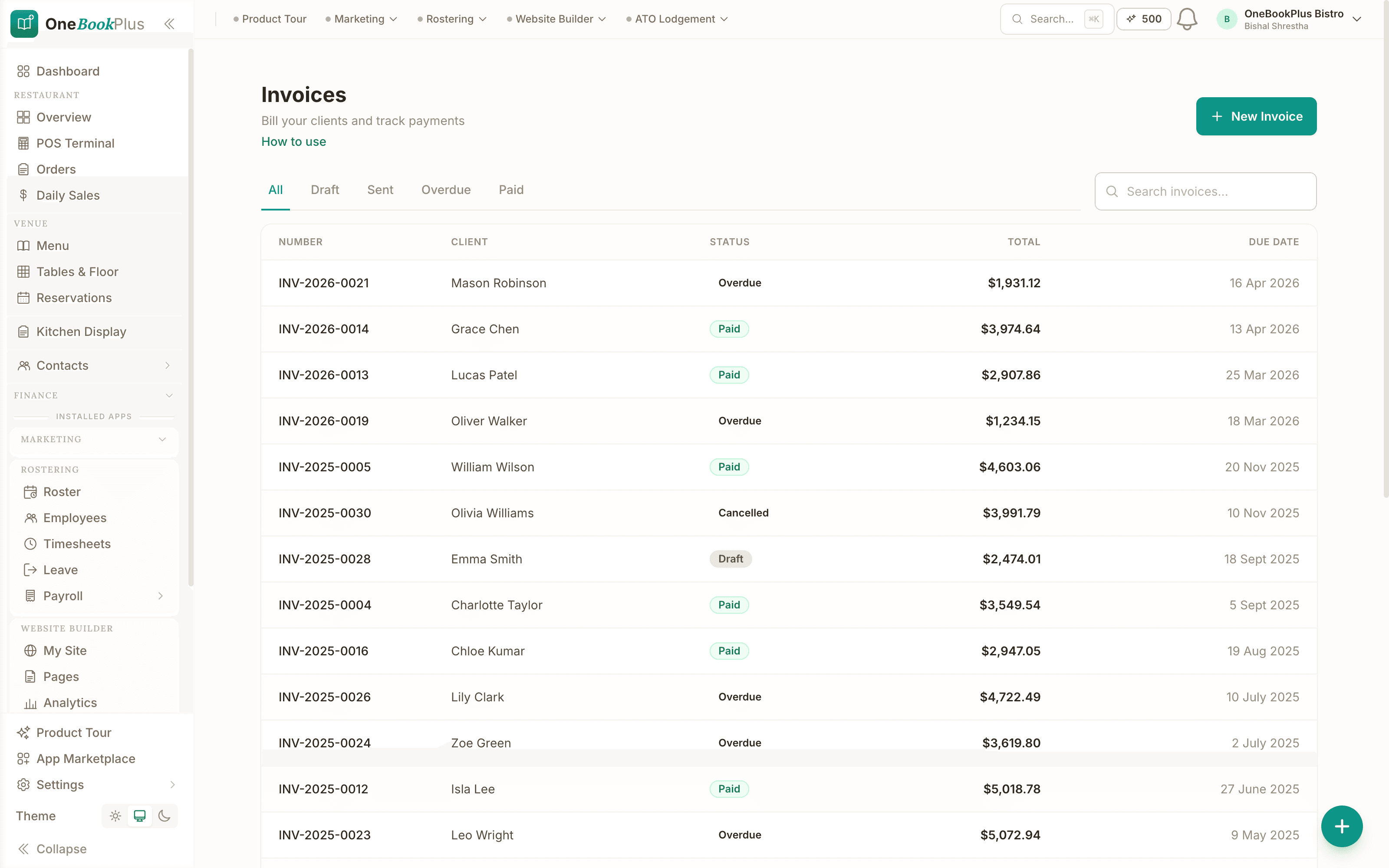Open the Roster page
This screenshot has width=1389, height=868.
pos(95,492)
